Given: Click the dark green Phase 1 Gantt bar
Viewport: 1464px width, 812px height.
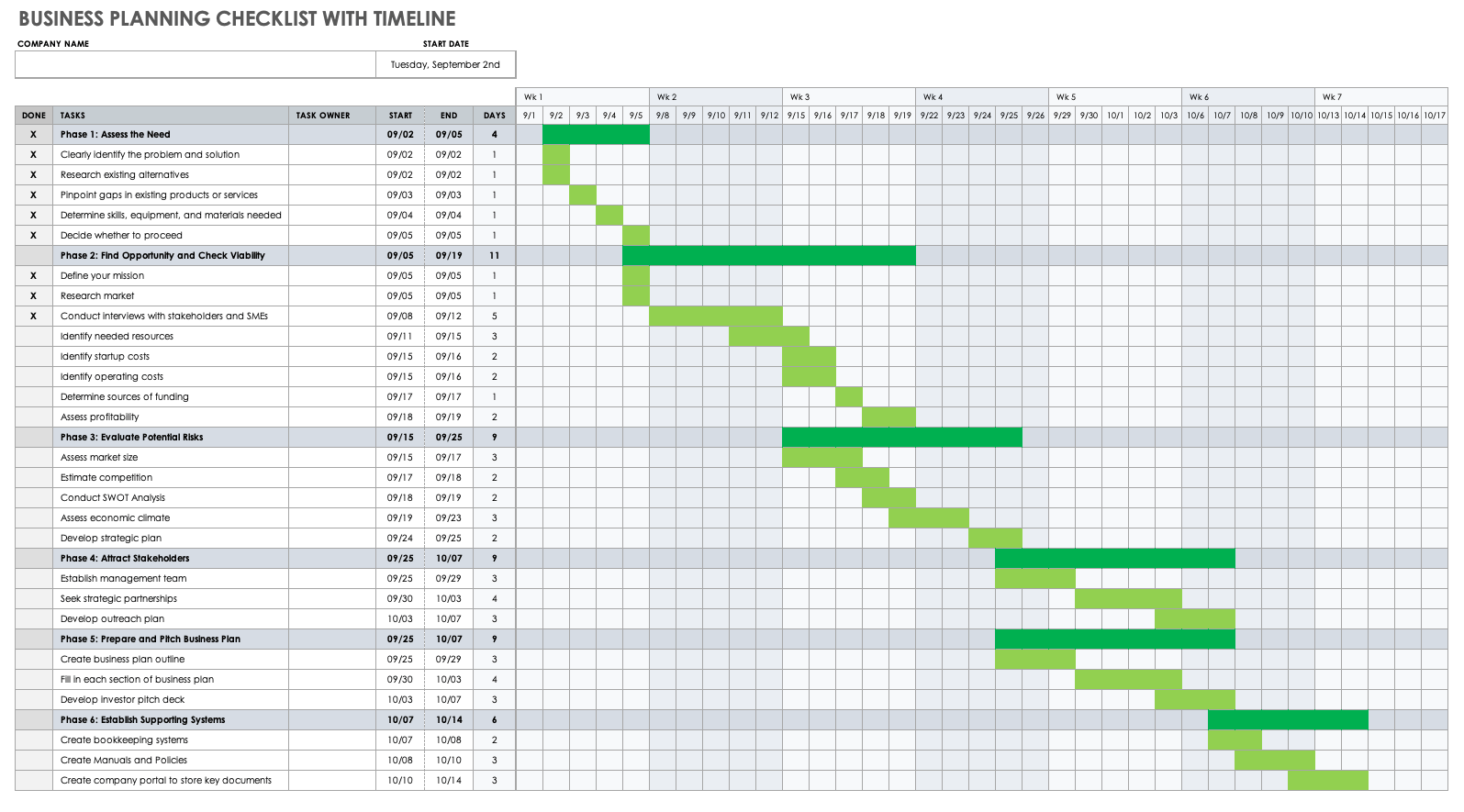Looking at the screenshot, I should 596,135.
